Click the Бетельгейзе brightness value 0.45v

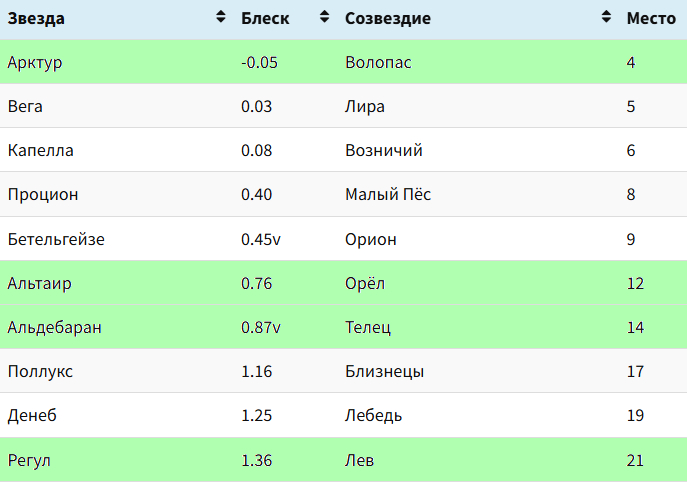(x=261, y=239)
